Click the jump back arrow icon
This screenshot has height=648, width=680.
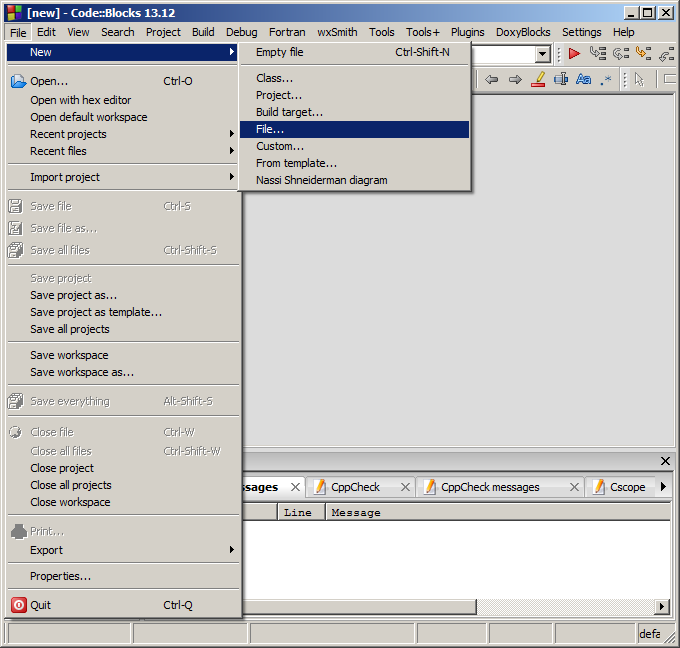click(492, 80)
